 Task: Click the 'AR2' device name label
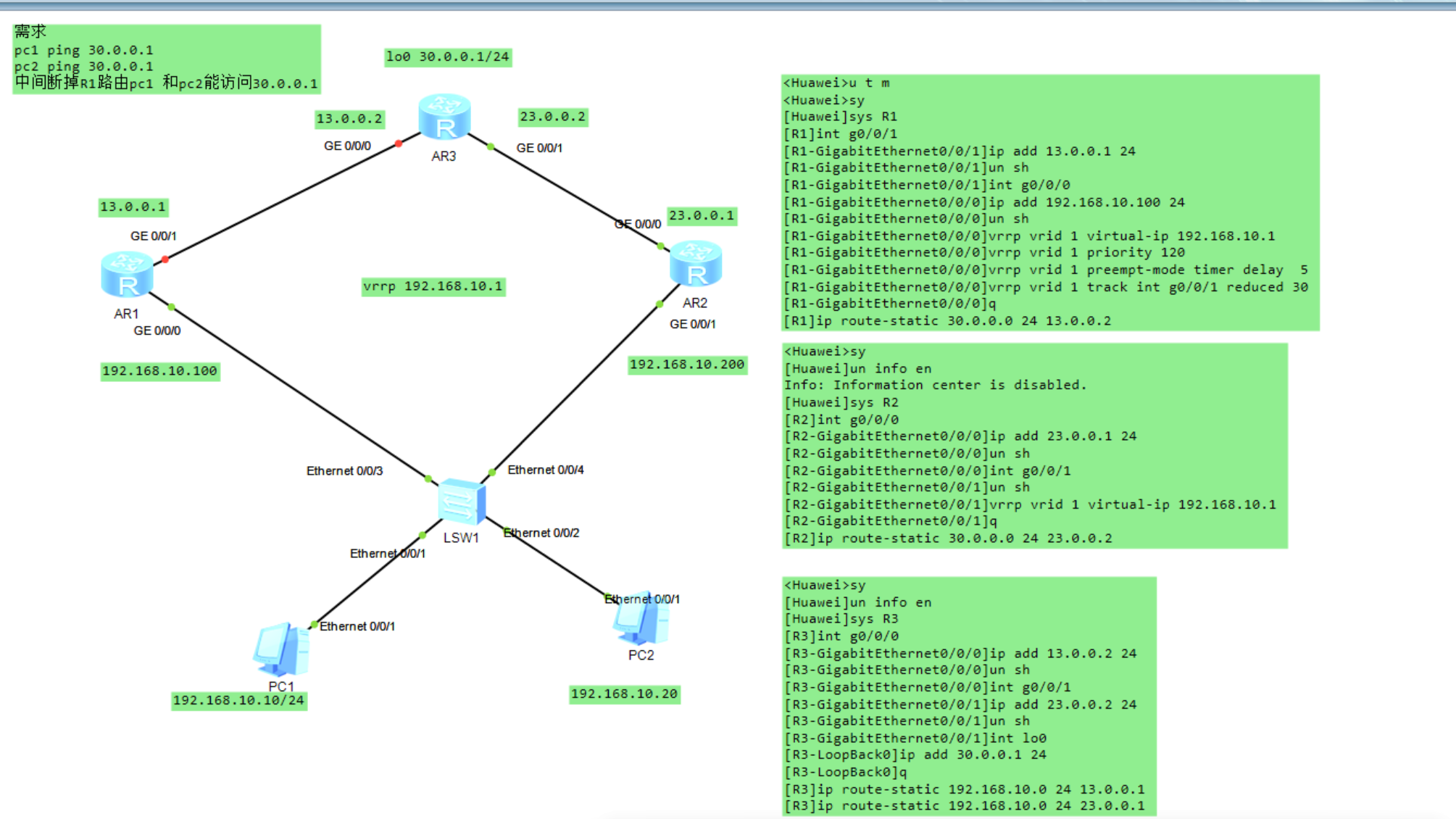click(x=695, y=303)
